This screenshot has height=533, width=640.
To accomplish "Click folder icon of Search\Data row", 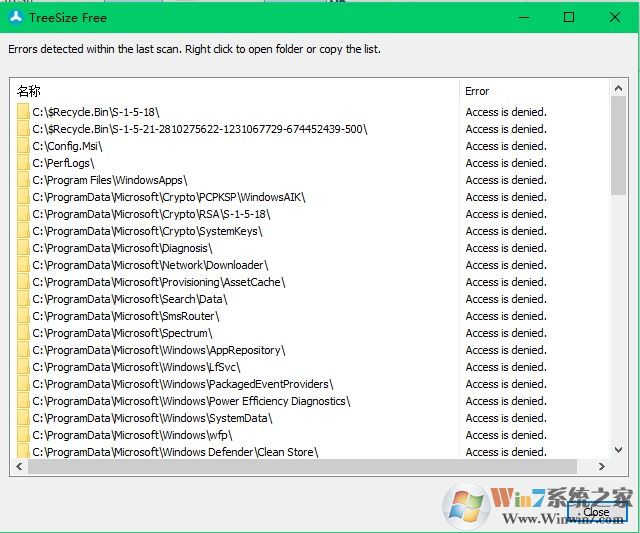I will tap(23, 299).
